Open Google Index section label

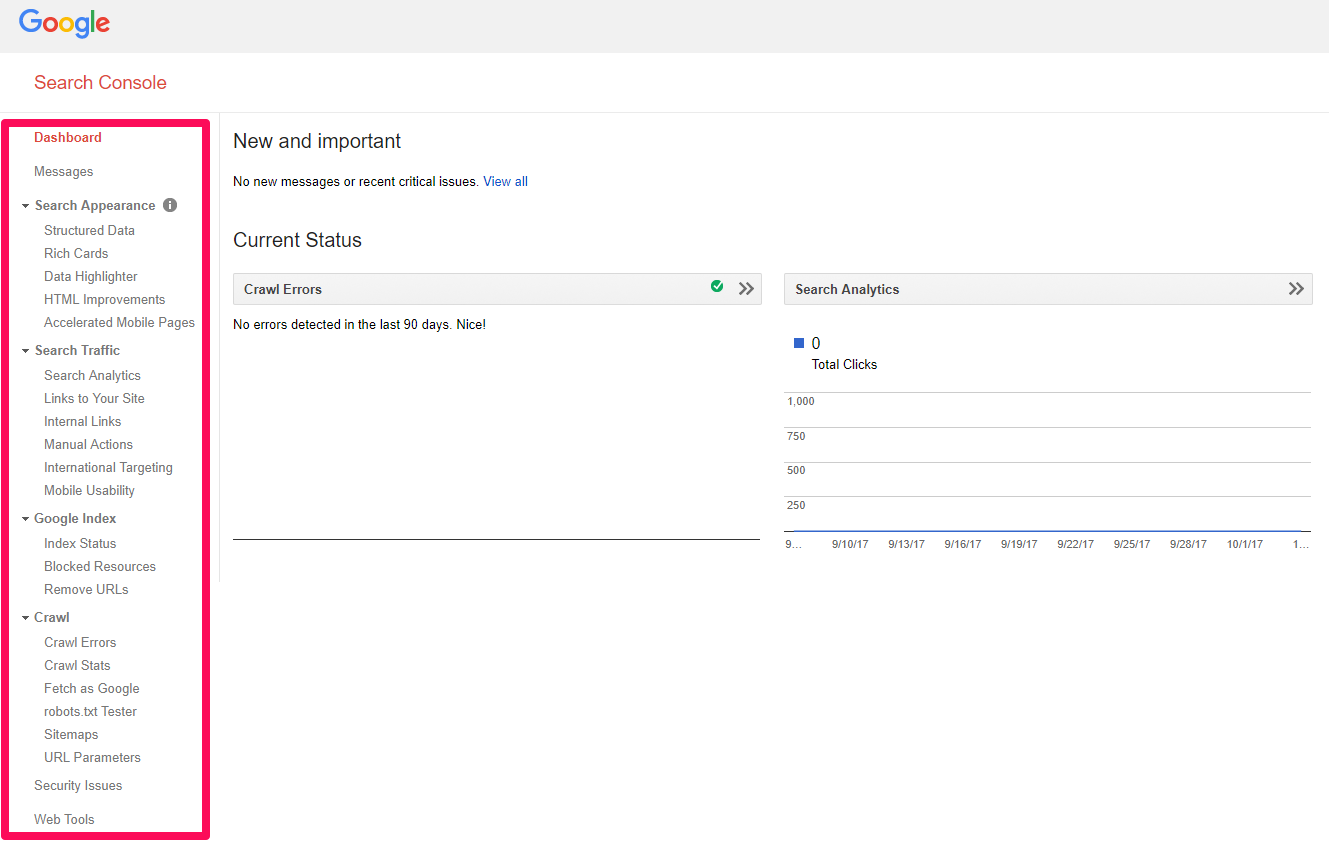click(x=75, y=518)
